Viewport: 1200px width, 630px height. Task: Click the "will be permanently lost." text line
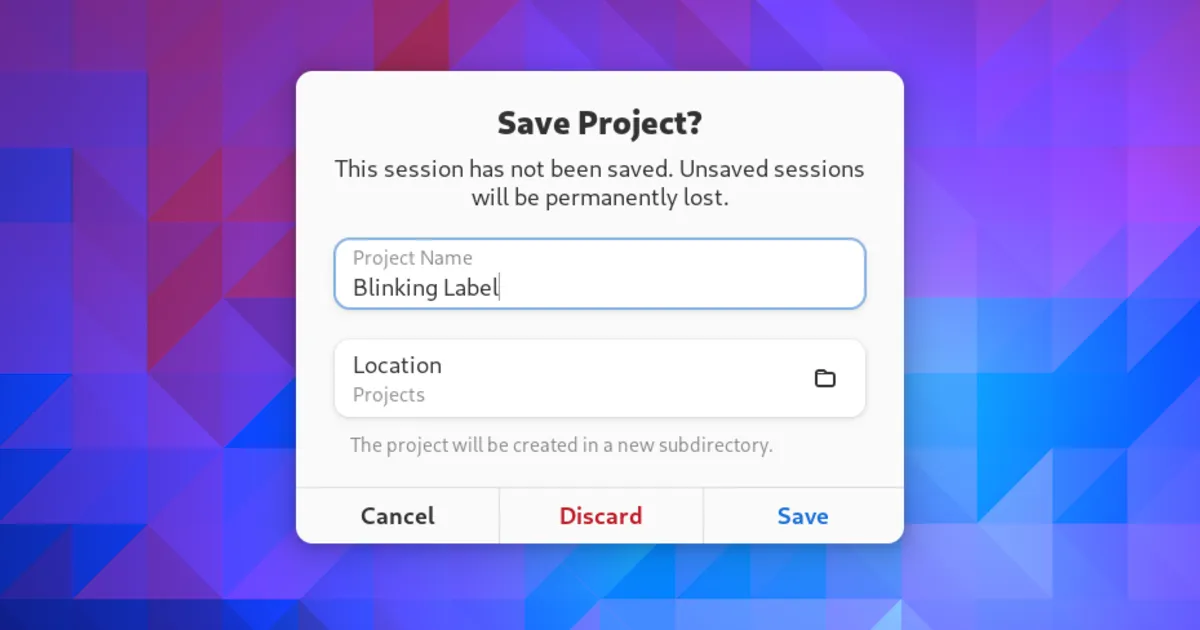(600, 198)
